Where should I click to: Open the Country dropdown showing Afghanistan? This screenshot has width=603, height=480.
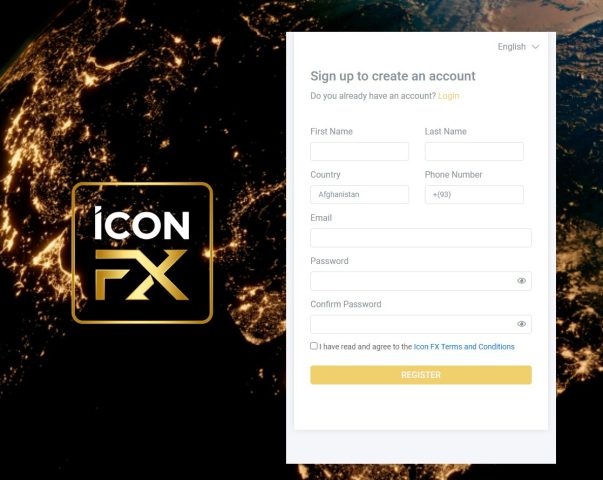pyautogui.click(x=359, y=195)
